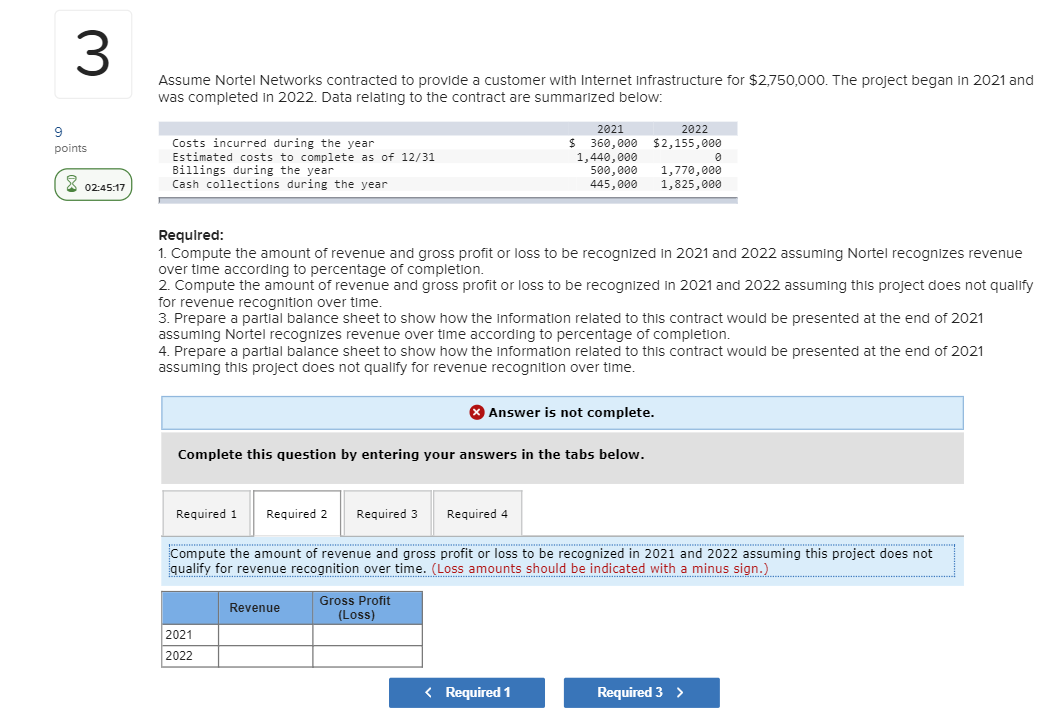Open the Required 3 tab
This screenshot has width=1062, height=722.
click(x=387, y=513)
